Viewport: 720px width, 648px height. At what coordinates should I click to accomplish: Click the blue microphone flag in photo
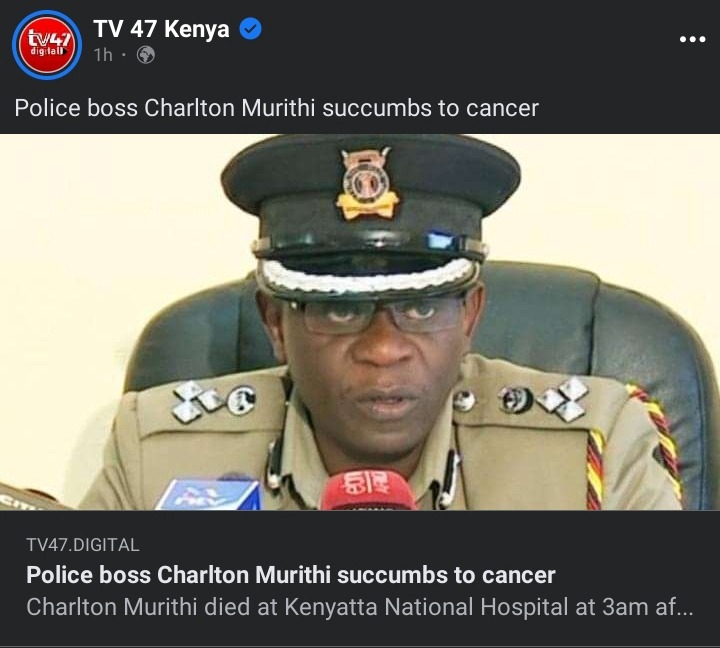click(210, 494)
